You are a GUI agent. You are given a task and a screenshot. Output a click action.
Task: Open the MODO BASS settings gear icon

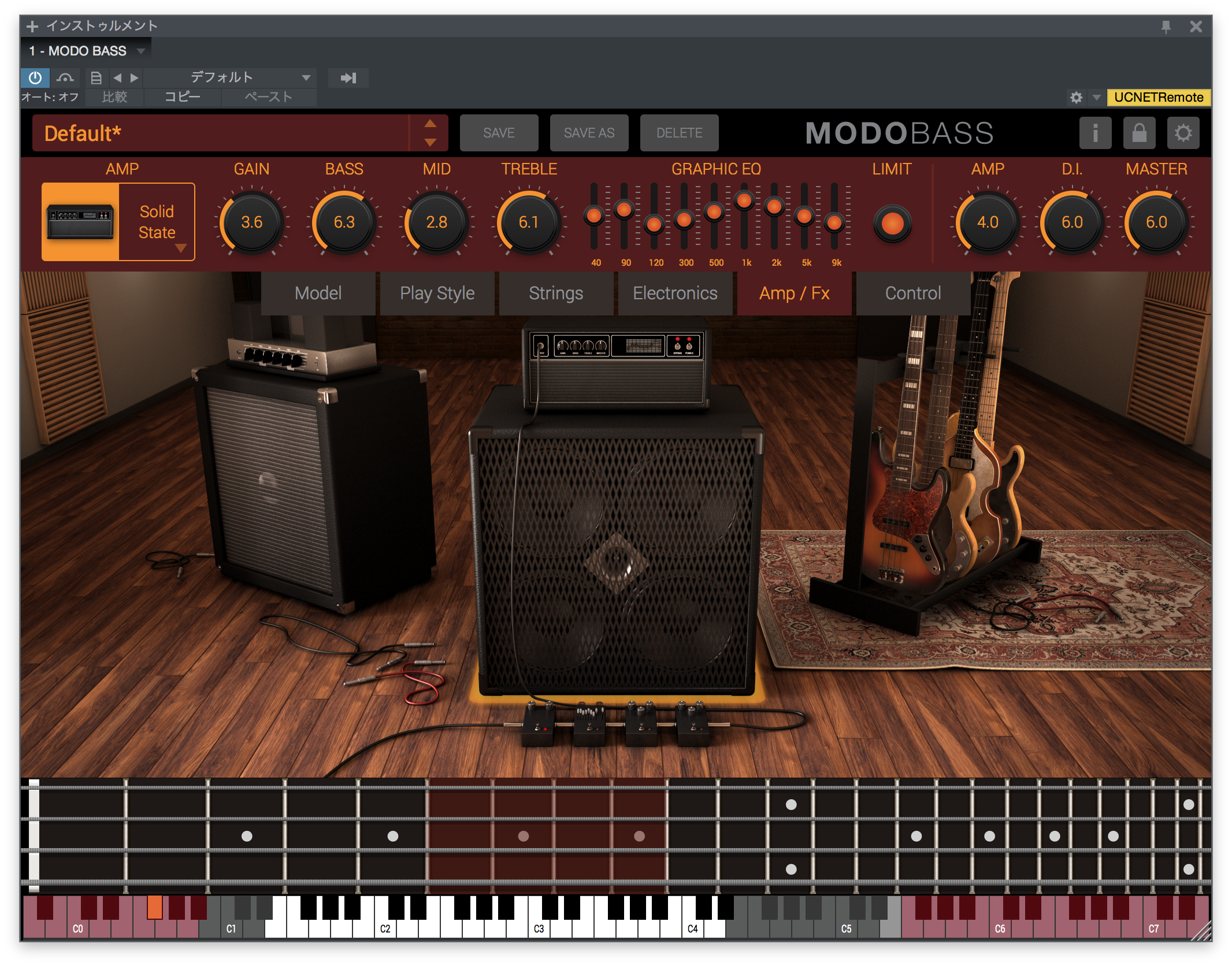tap(1183, 133)
